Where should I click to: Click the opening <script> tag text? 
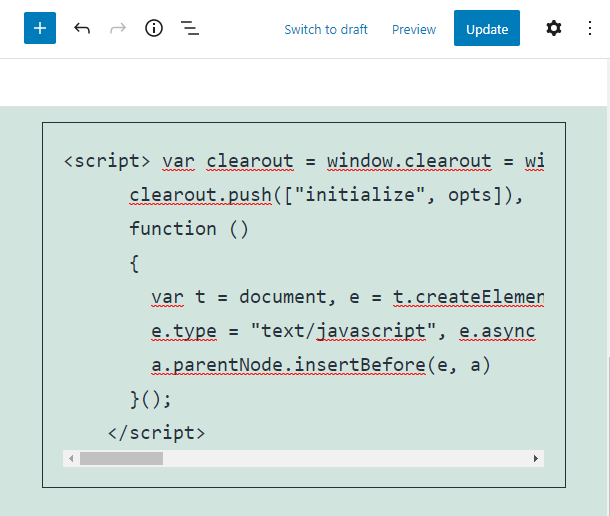[x=107, y=161]
